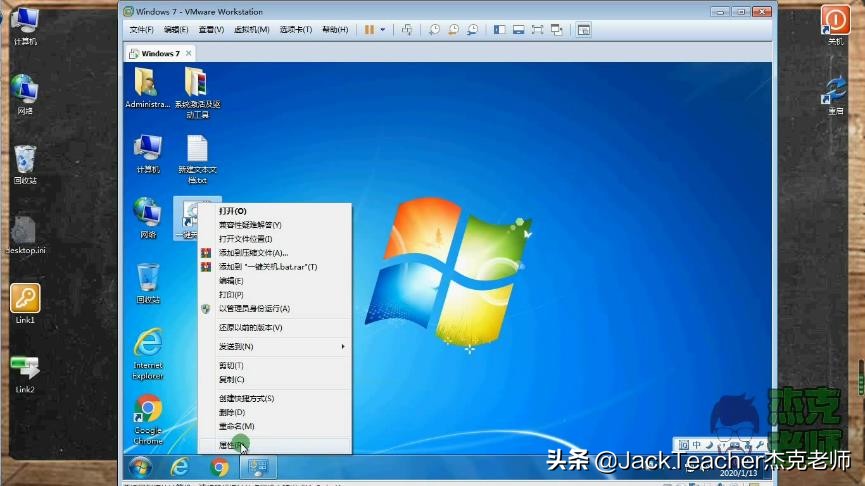Choose 兼容性疑难解答(Y) in context menu
The image size is (865, 486).
(x=275, y=225)
